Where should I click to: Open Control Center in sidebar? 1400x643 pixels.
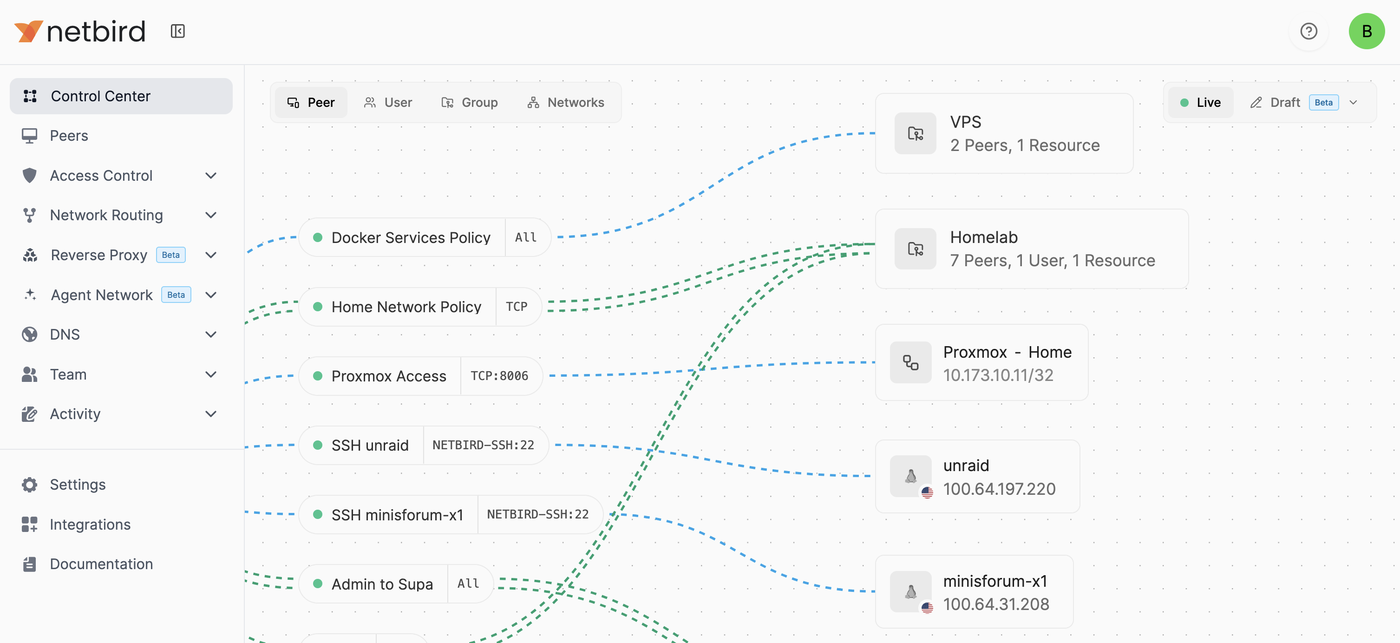click(x=121, y=96)
